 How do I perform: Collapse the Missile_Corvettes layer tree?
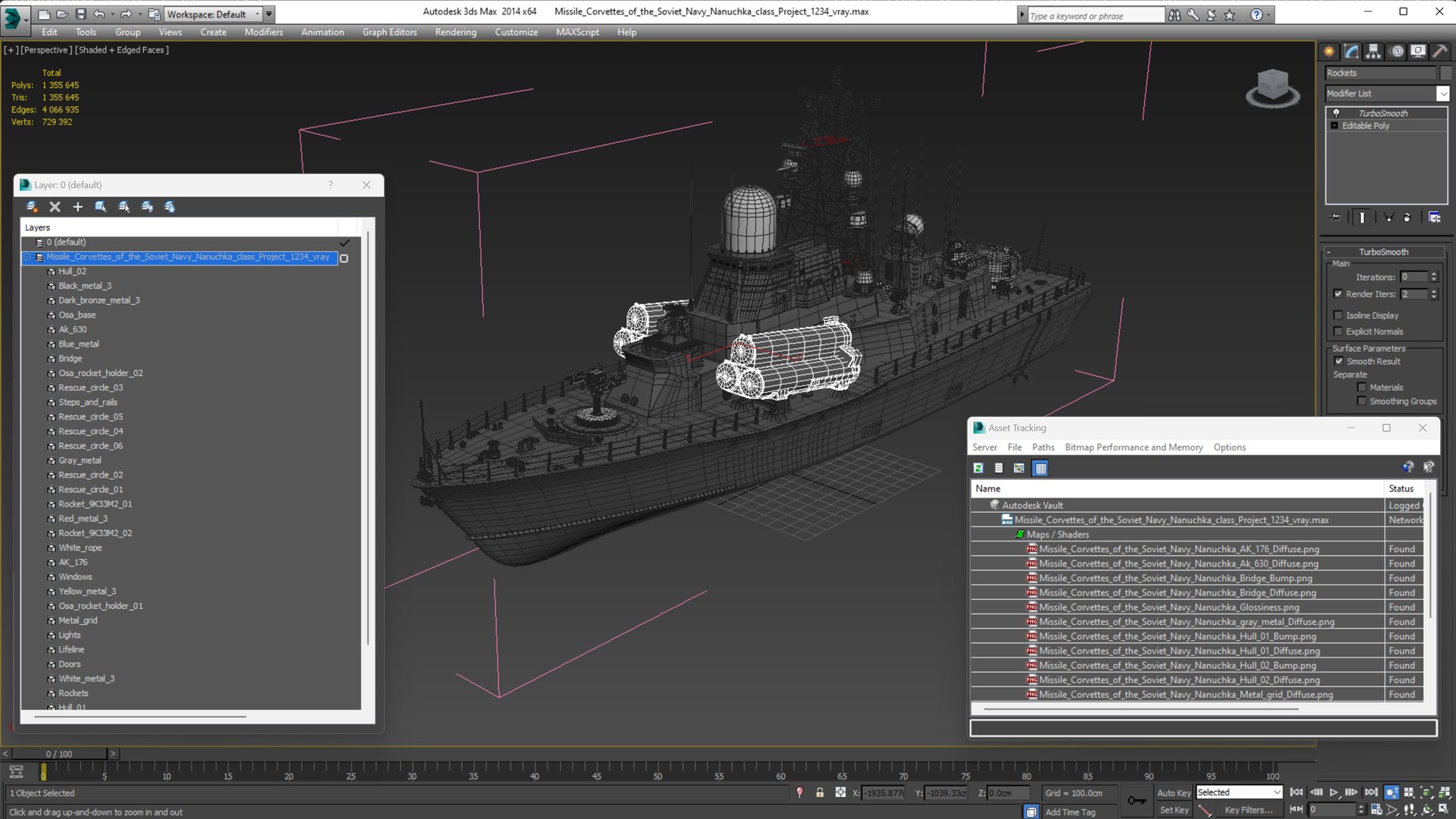point(28,257)
